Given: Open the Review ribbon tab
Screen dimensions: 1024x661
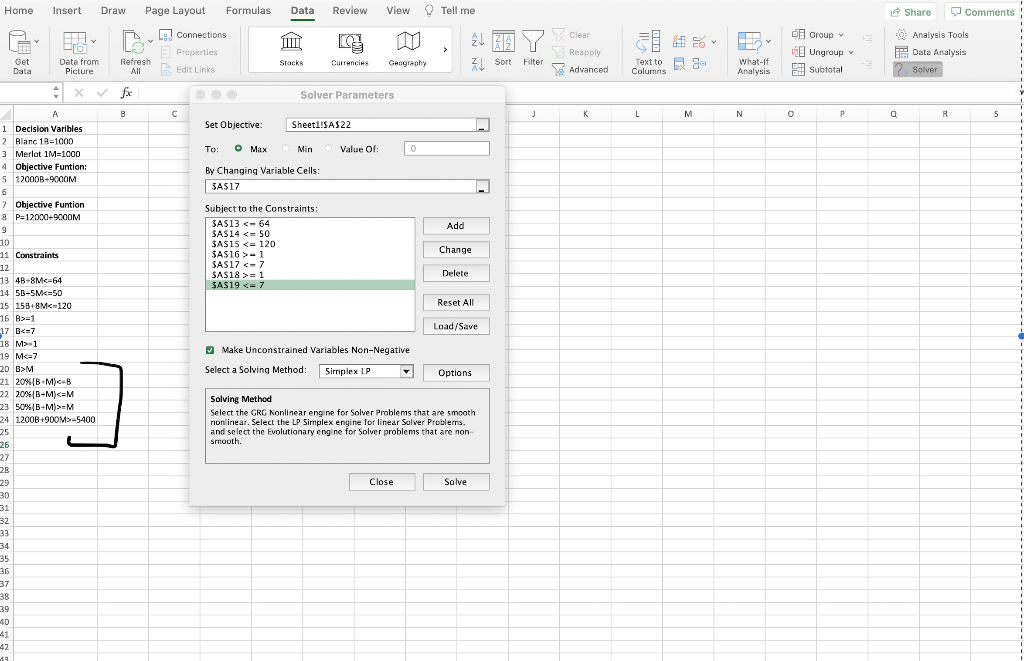Looking at the screenshot, I should 349,10.
